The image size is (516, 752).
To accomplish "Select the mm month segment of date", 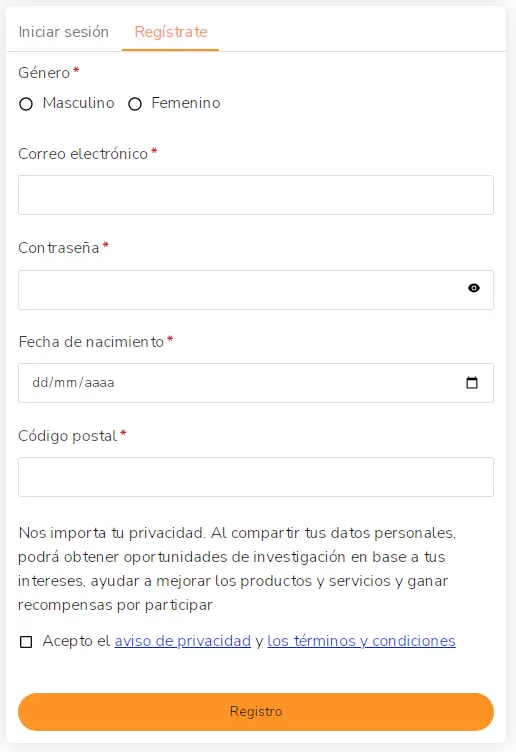I will pos(65,382).
